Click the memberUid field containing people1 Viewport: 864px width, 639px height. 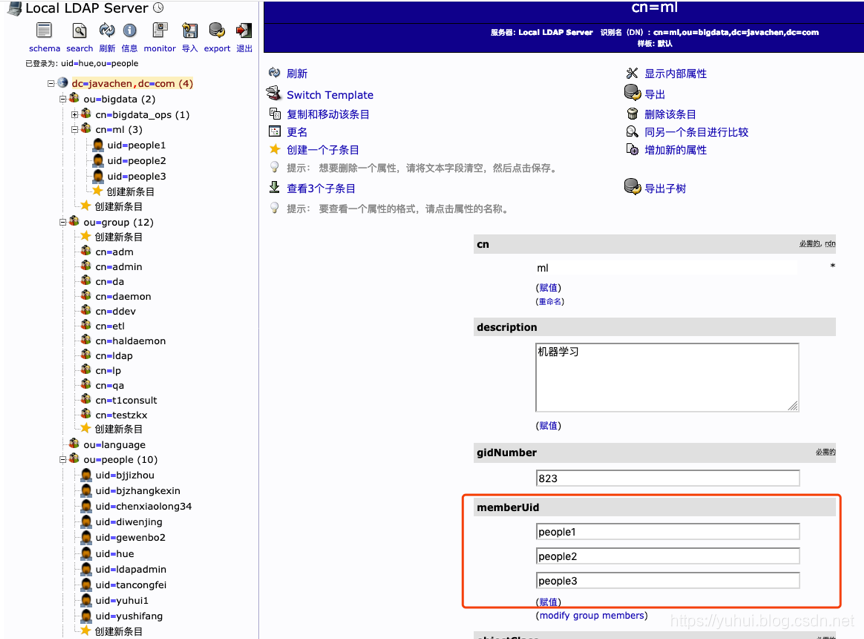coord(667,532)
